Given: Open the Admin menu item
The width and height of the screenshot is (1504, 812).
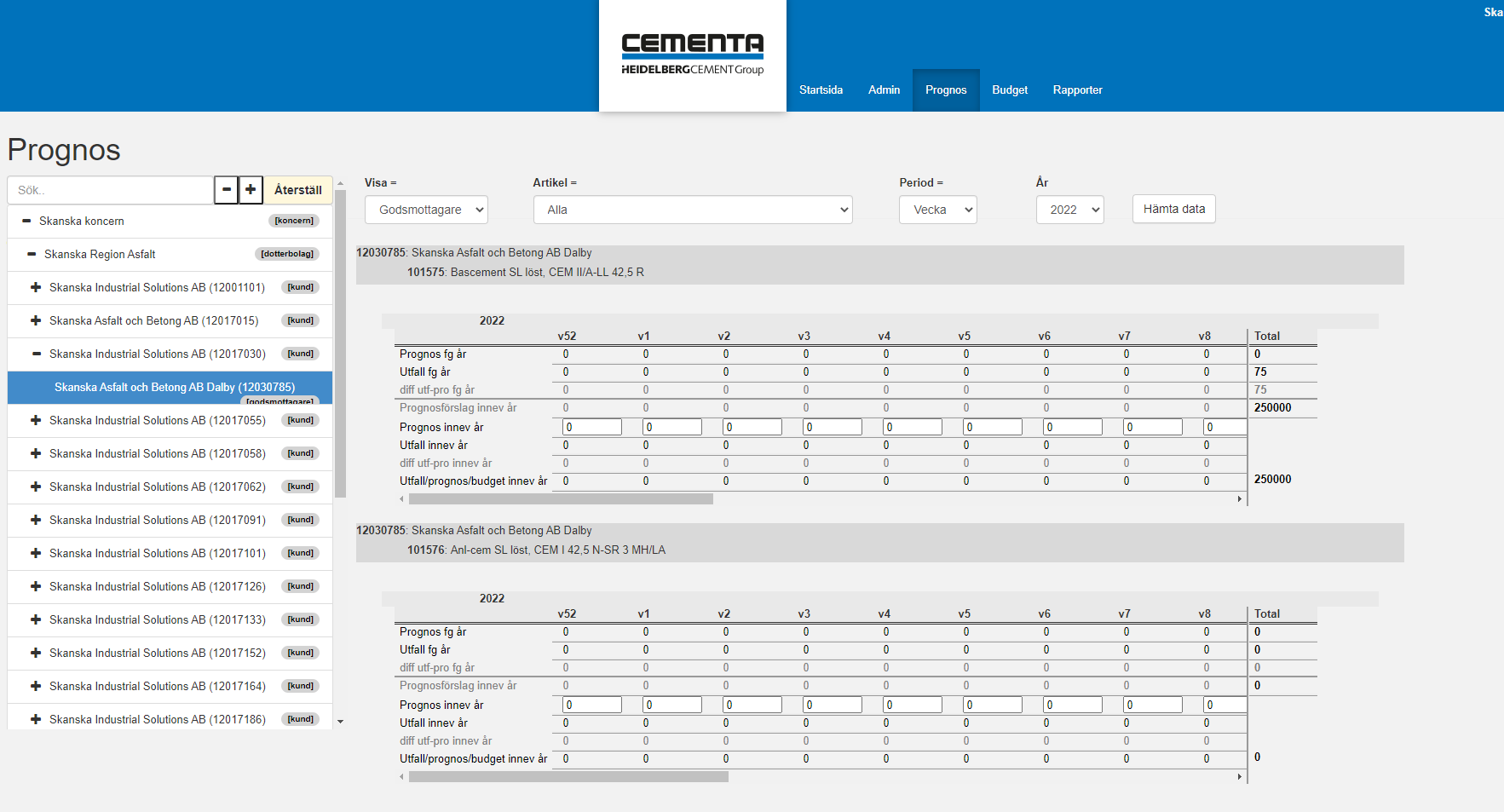Looking at the screenshot, I should (884, 89).
